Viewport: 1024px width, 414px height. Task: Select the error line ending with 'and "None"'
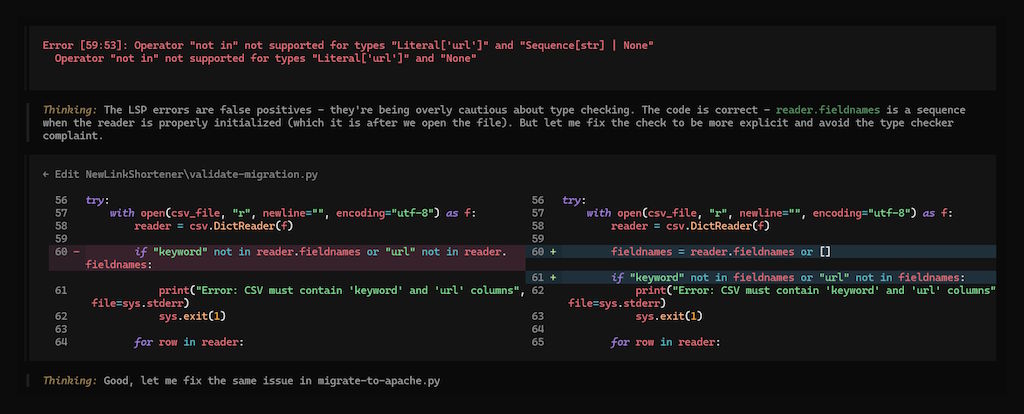[x=266, y=59]
